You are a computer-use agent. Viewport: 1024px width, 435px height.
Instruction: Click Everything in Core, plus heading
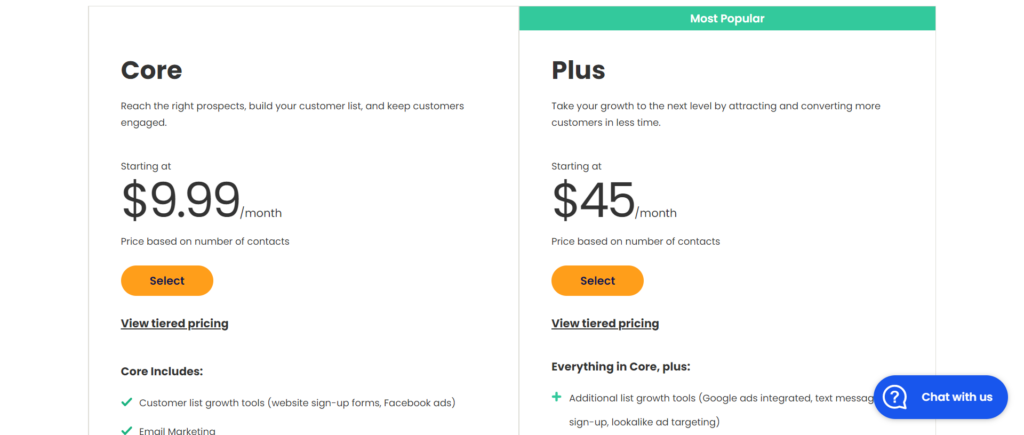click(620, 366)
